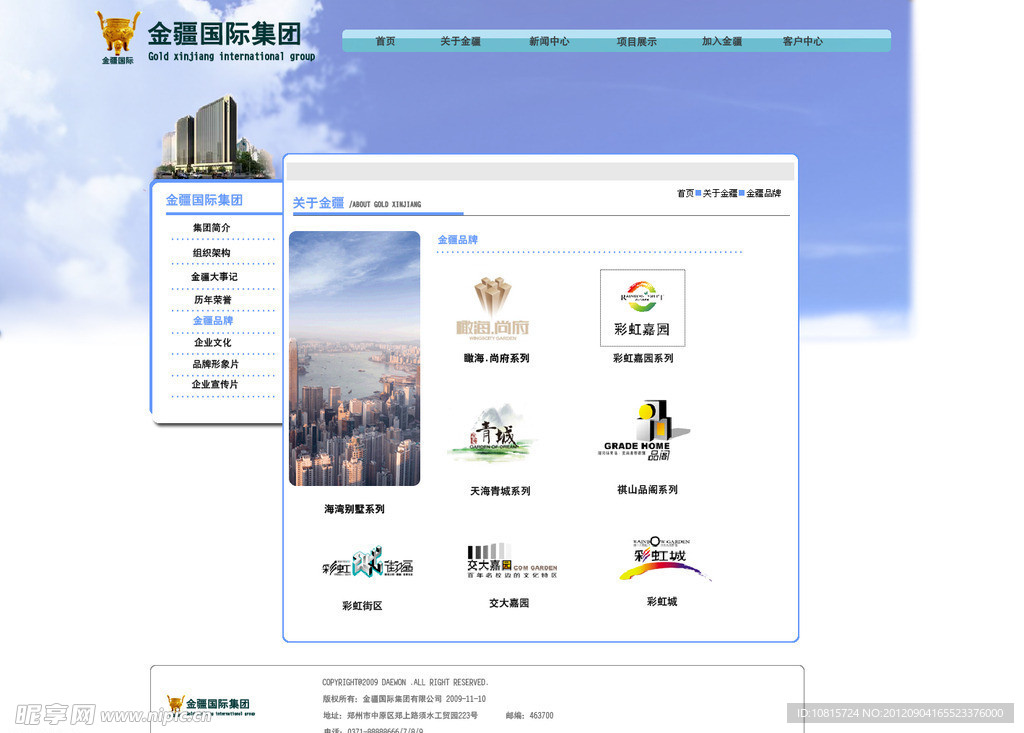Viewport: 1024px width, 733px height.
Task: Open 客户中心 in top navigation
Action: pyautogui.click(x=803, y=41)
